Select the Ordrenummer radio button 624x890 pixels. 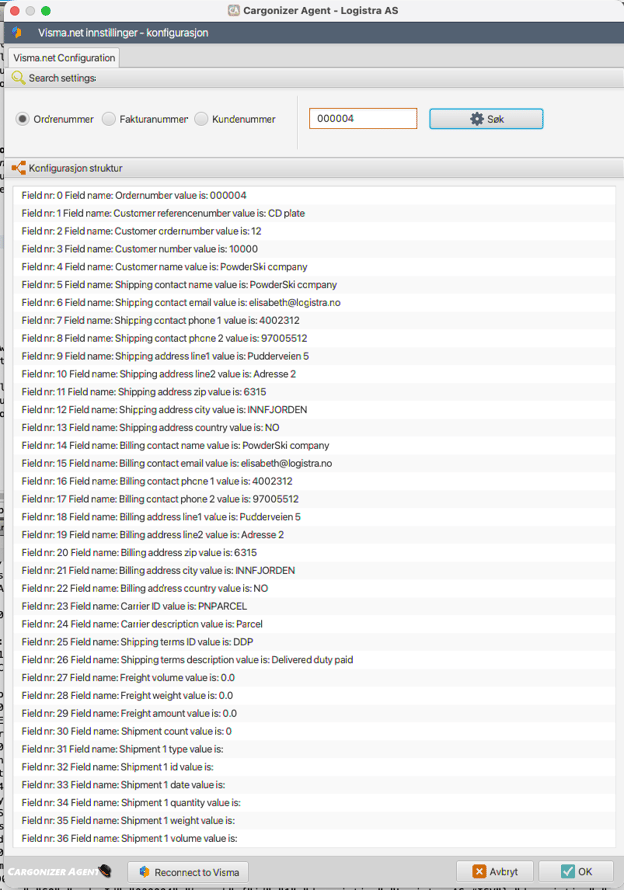[x=22, y=119]
